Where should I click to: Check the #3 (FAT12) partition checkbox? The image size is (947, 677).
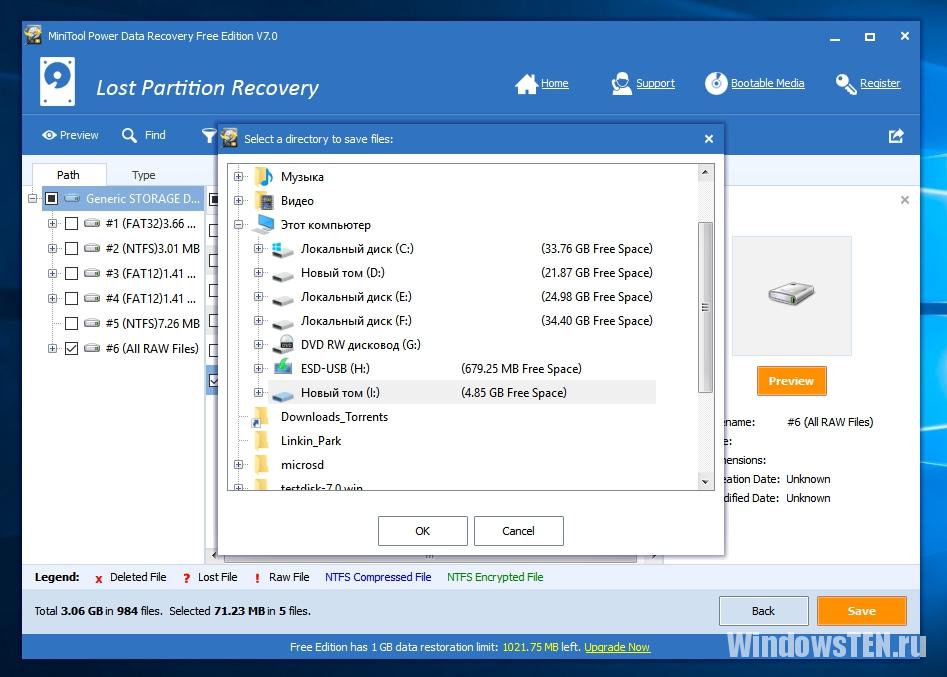click(x=71, y=274)
